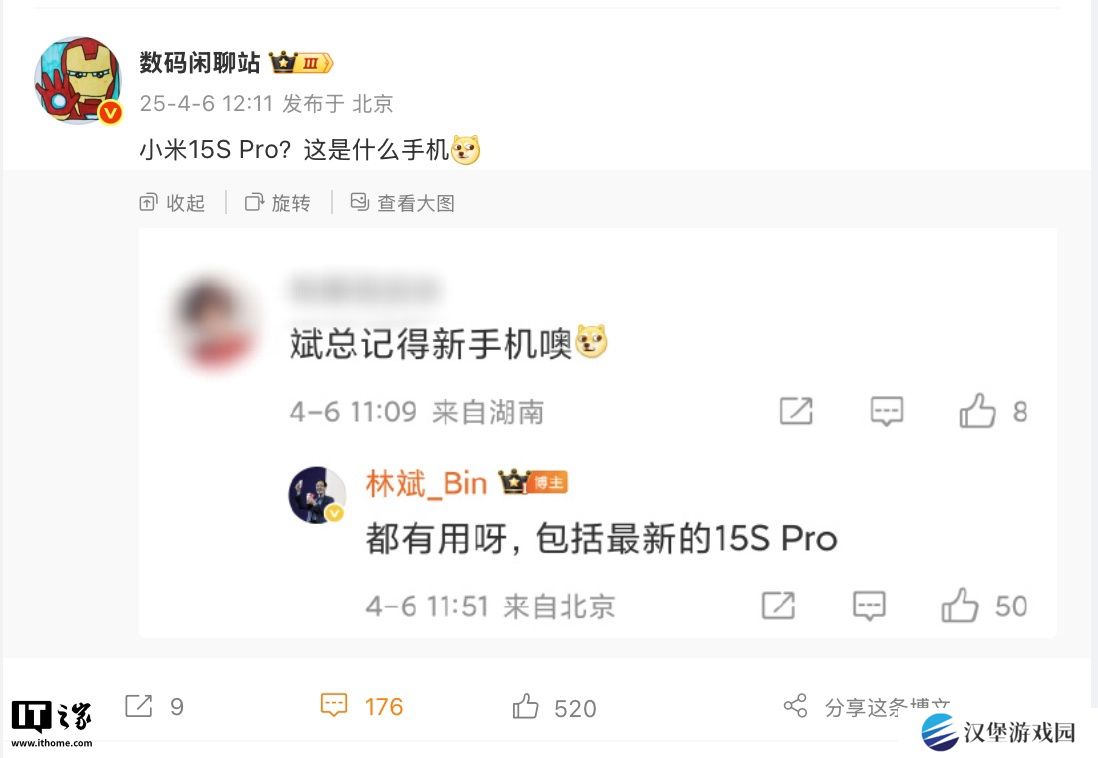The image size is (1098, 758).
Task: Click the 林斌_Bin username
Action: coord(426,483)
